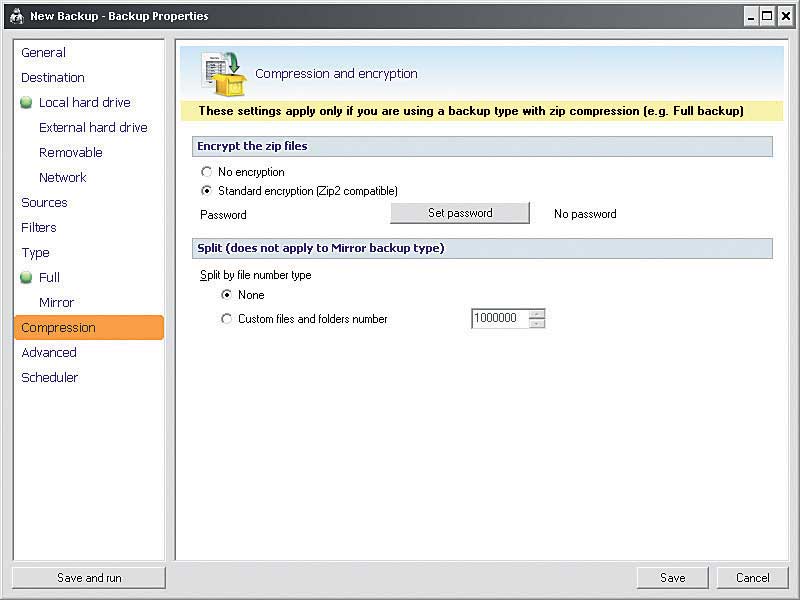Click the Save button

(673, 578)
